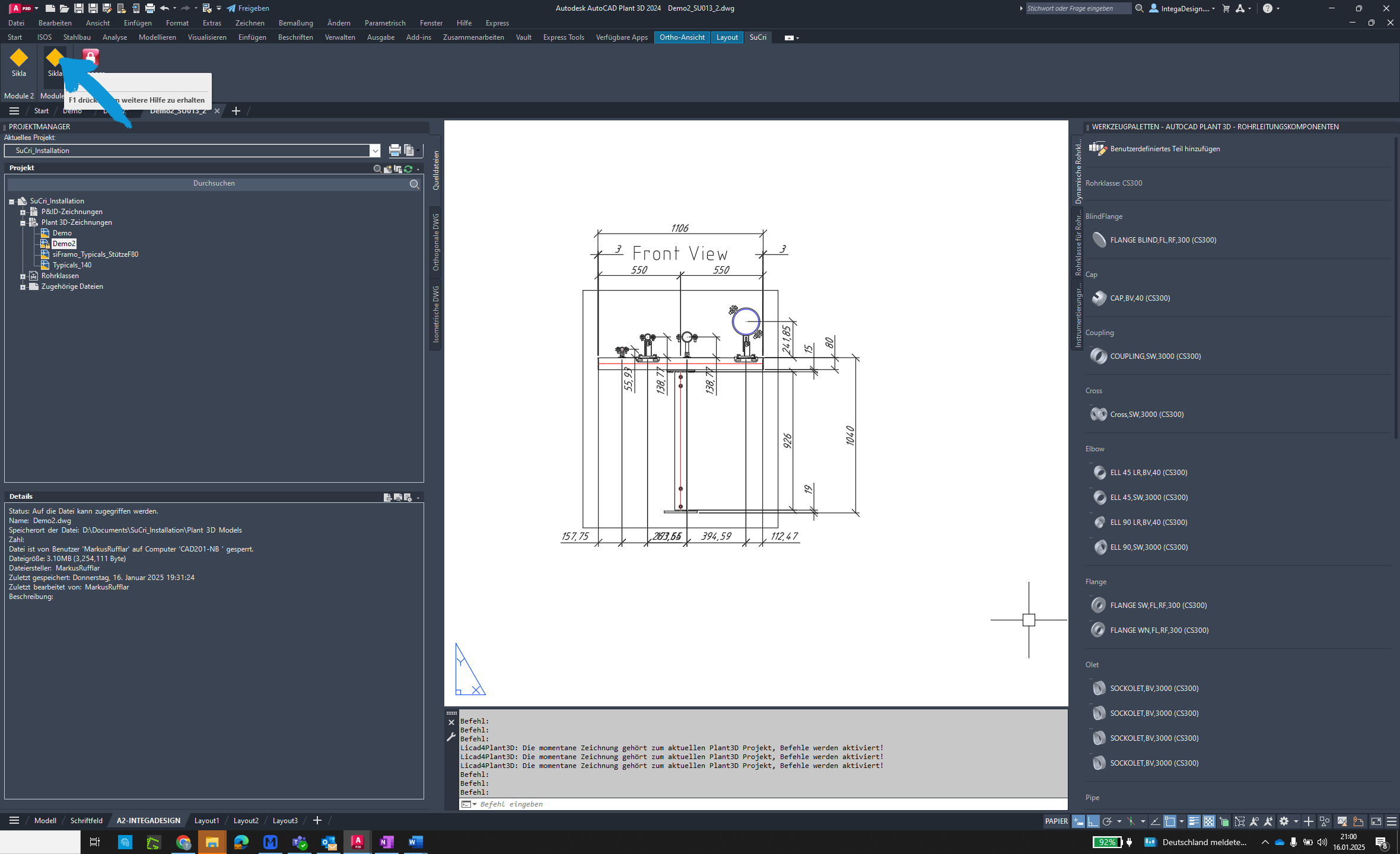Click the Plot printer icon in quick access toolbar

point(150,8)
